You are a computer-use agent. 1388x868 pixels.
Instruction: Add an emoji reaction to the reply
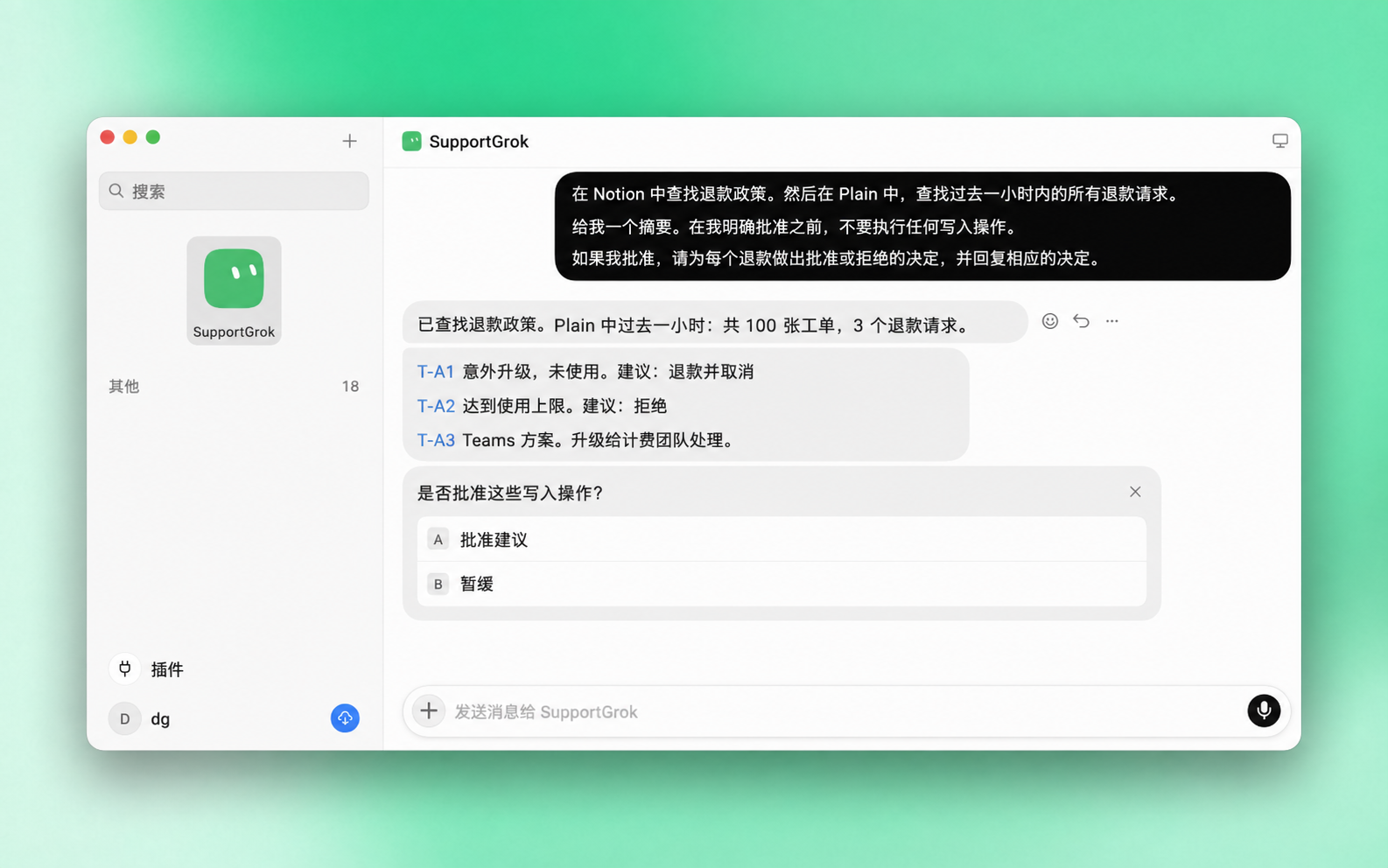coord(1050,321)
